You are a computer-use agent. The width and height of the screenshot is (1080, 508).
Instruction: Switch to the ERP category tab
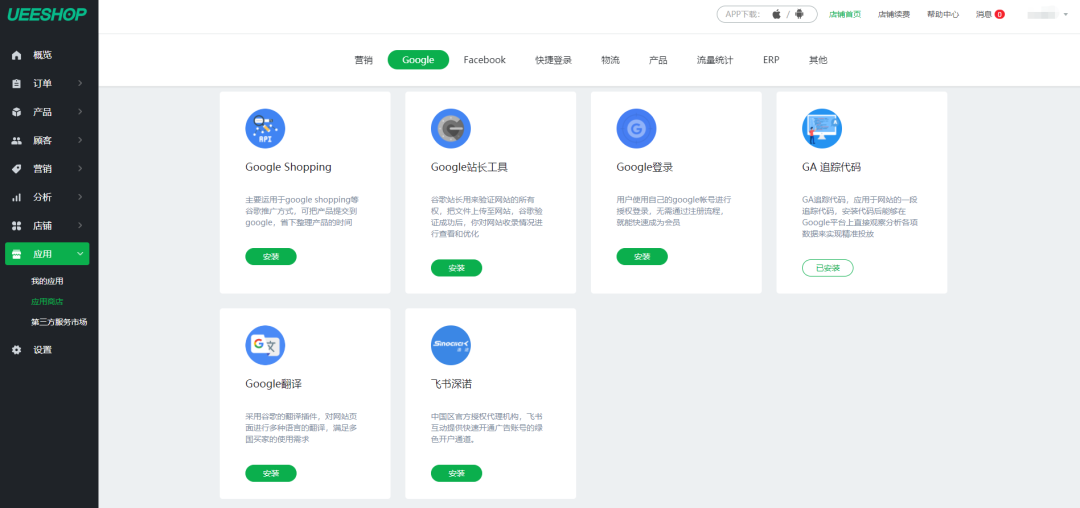pos(771,60)
